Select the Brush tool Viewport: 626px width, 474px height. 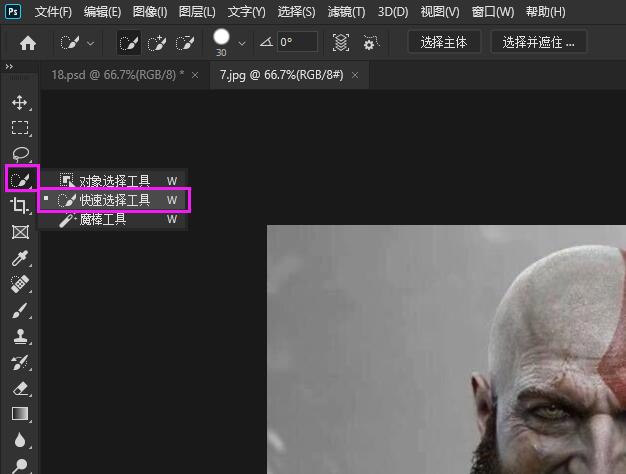pos(20,310)
